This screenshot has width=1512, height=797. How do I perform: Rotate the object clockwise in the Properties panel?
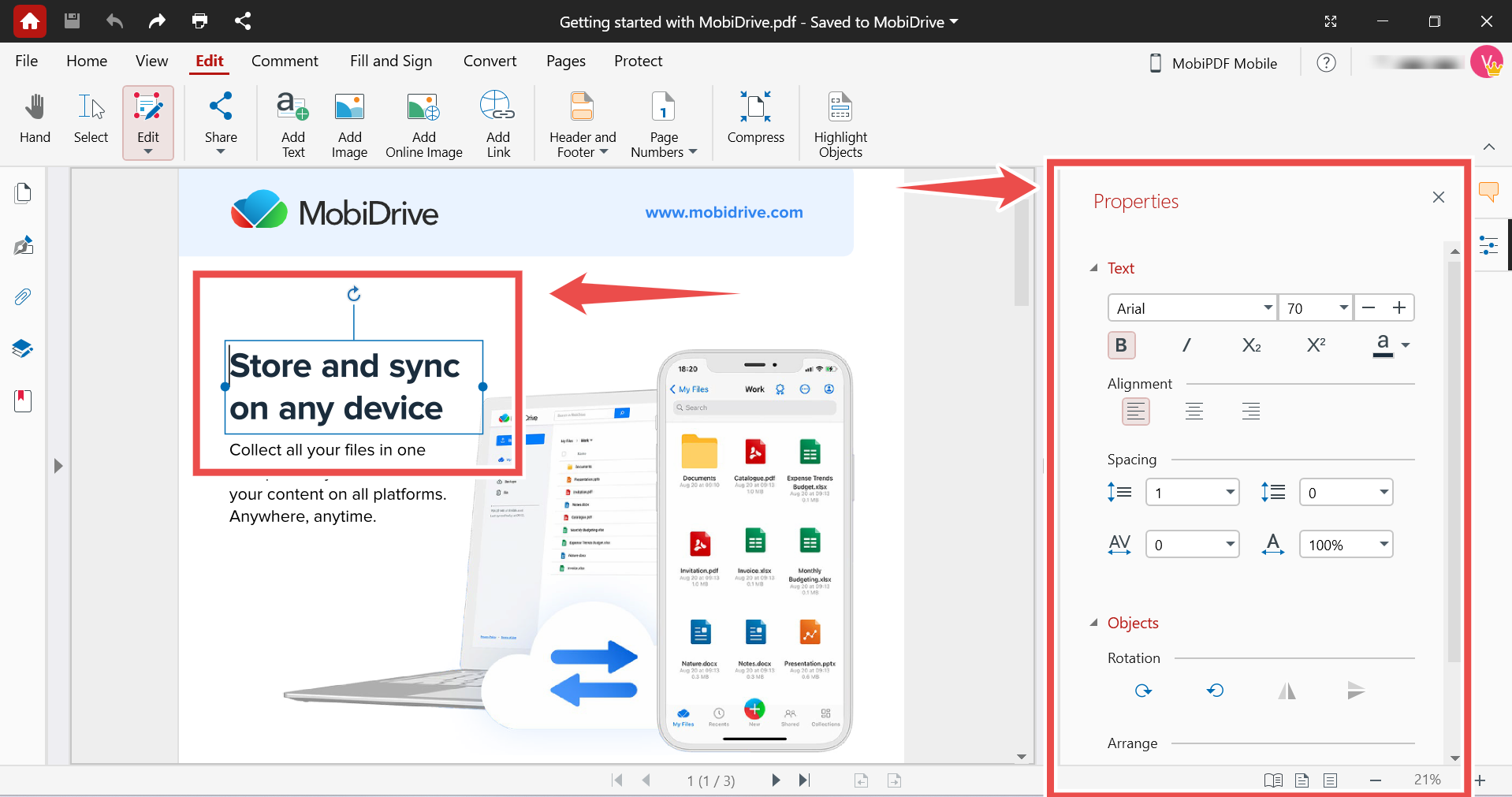point(1142,690)
